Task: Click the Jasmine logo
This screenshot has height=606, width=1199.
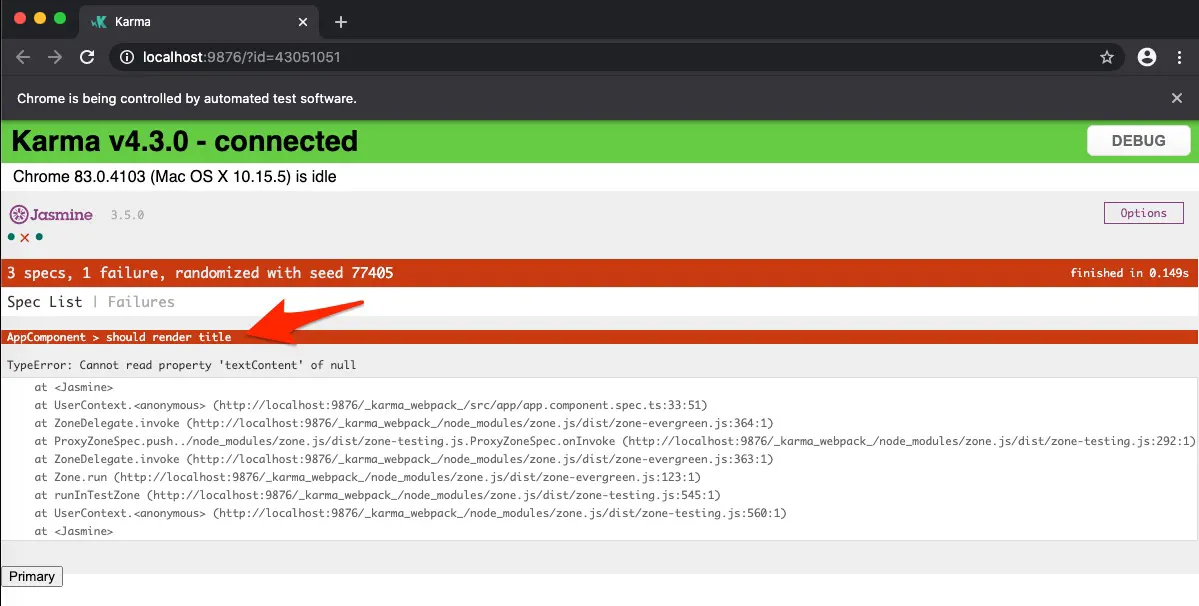Action: point(51,214)
